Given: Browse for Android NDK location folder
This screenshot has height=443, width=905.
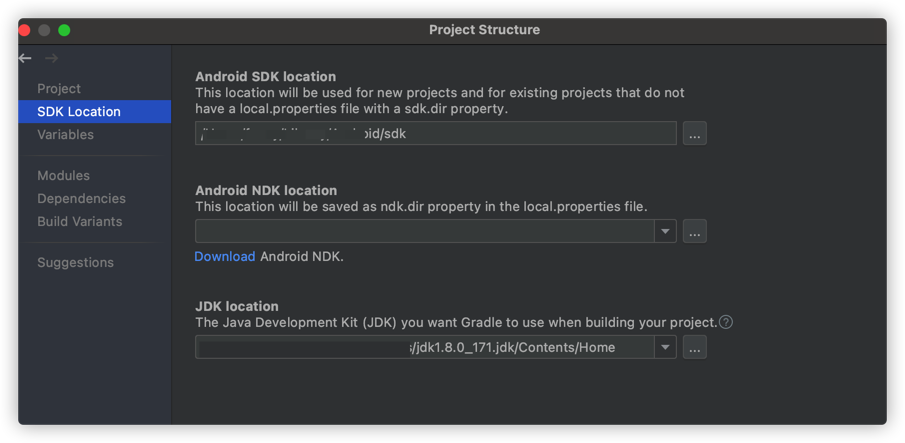Looking at the screenshot, I should point(695,231).
